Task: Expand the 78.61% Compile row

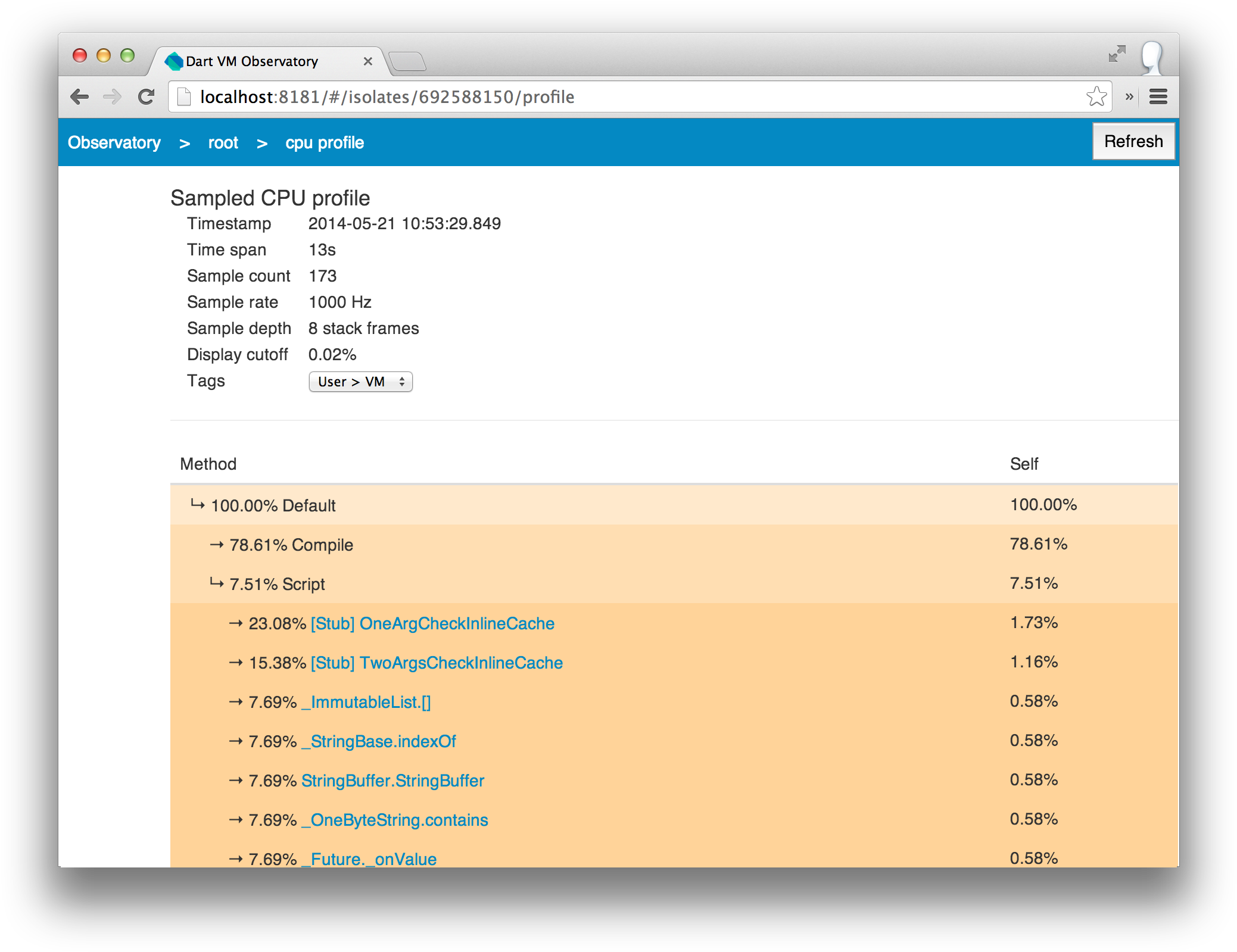Action: click(x=216, y=545)
